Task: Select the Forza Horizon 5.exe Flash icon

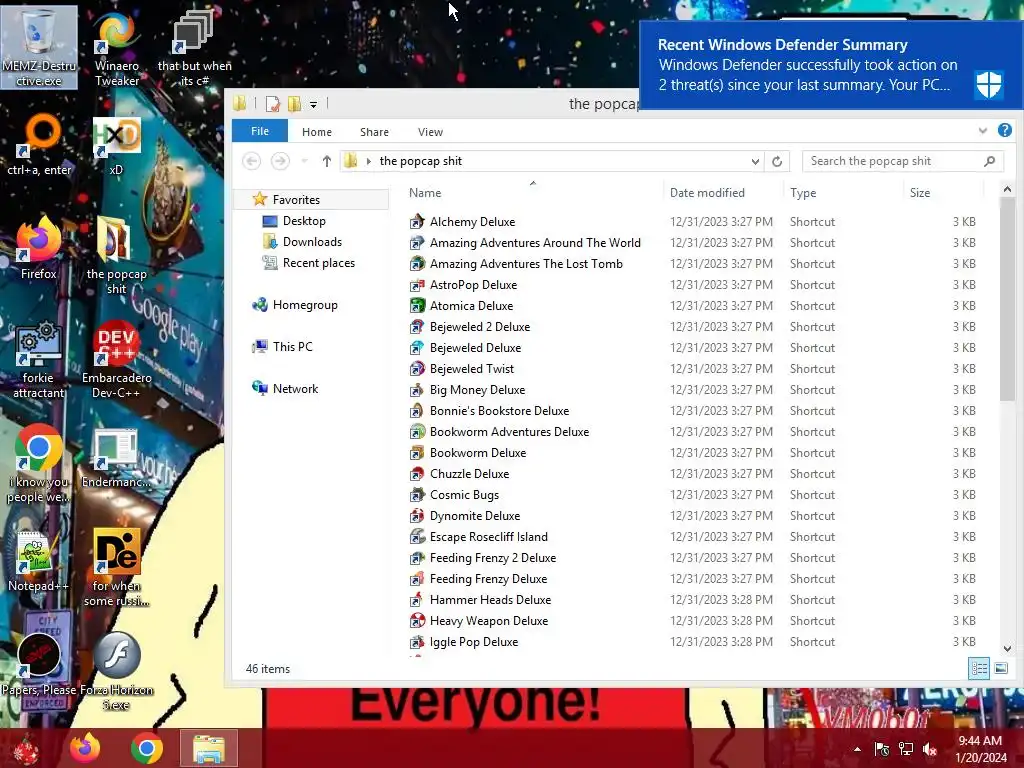Action: (116, 671)
